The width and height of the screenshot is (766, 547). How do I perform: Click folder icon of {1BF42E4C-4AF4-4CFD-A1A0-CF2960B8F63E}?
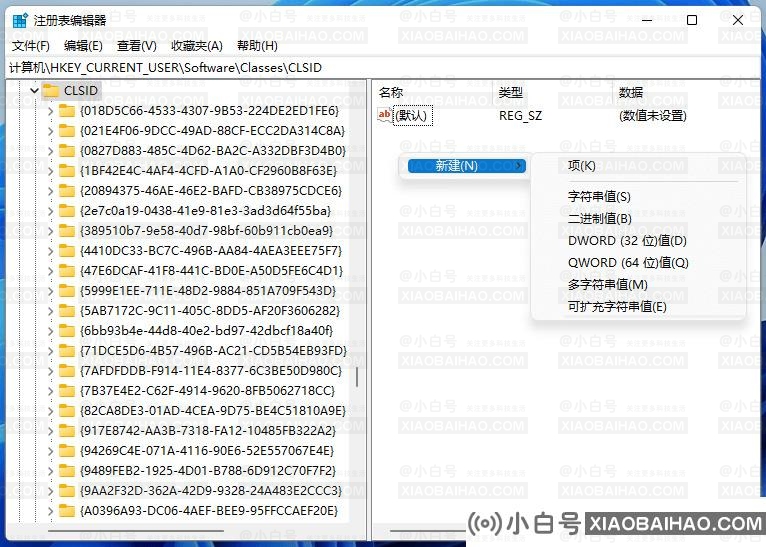(x=67, y=171)
